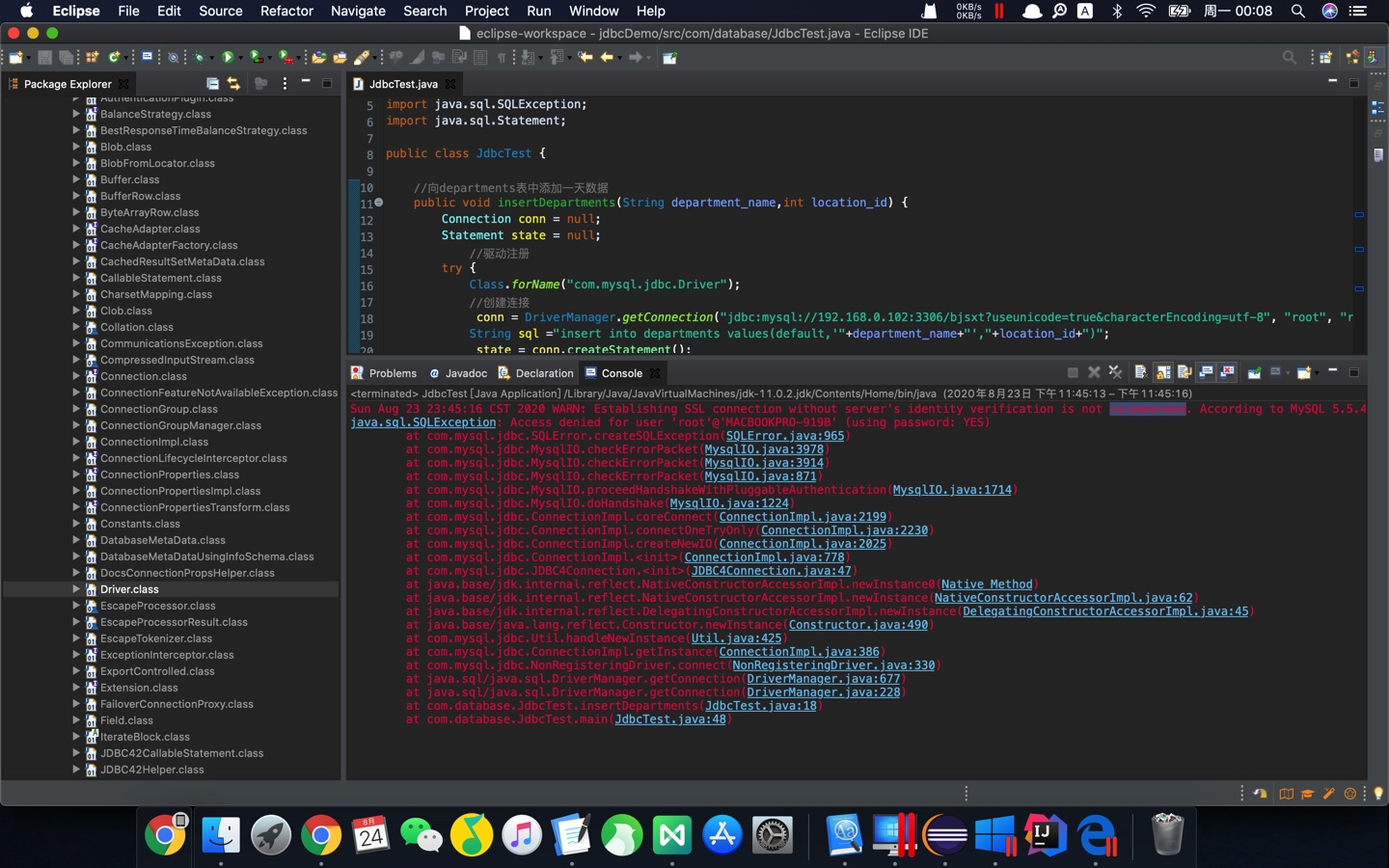1389x868 pixels.
Task: Open the Debug button dropdown arrow
Action: coord(211,58)
